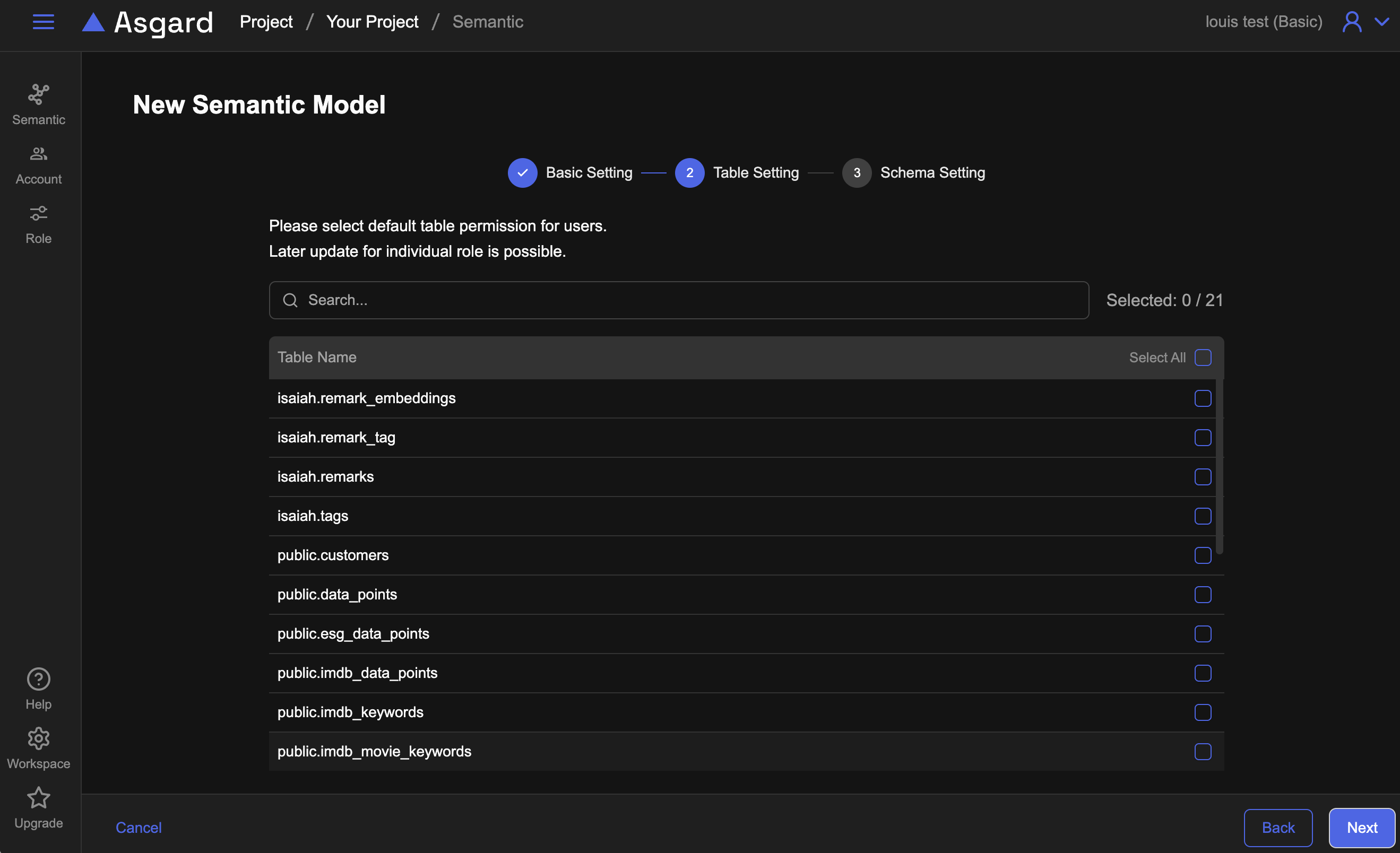
Task: Check the isaiah.remark_embeddings table checkbox
Action: (1202, 398)
